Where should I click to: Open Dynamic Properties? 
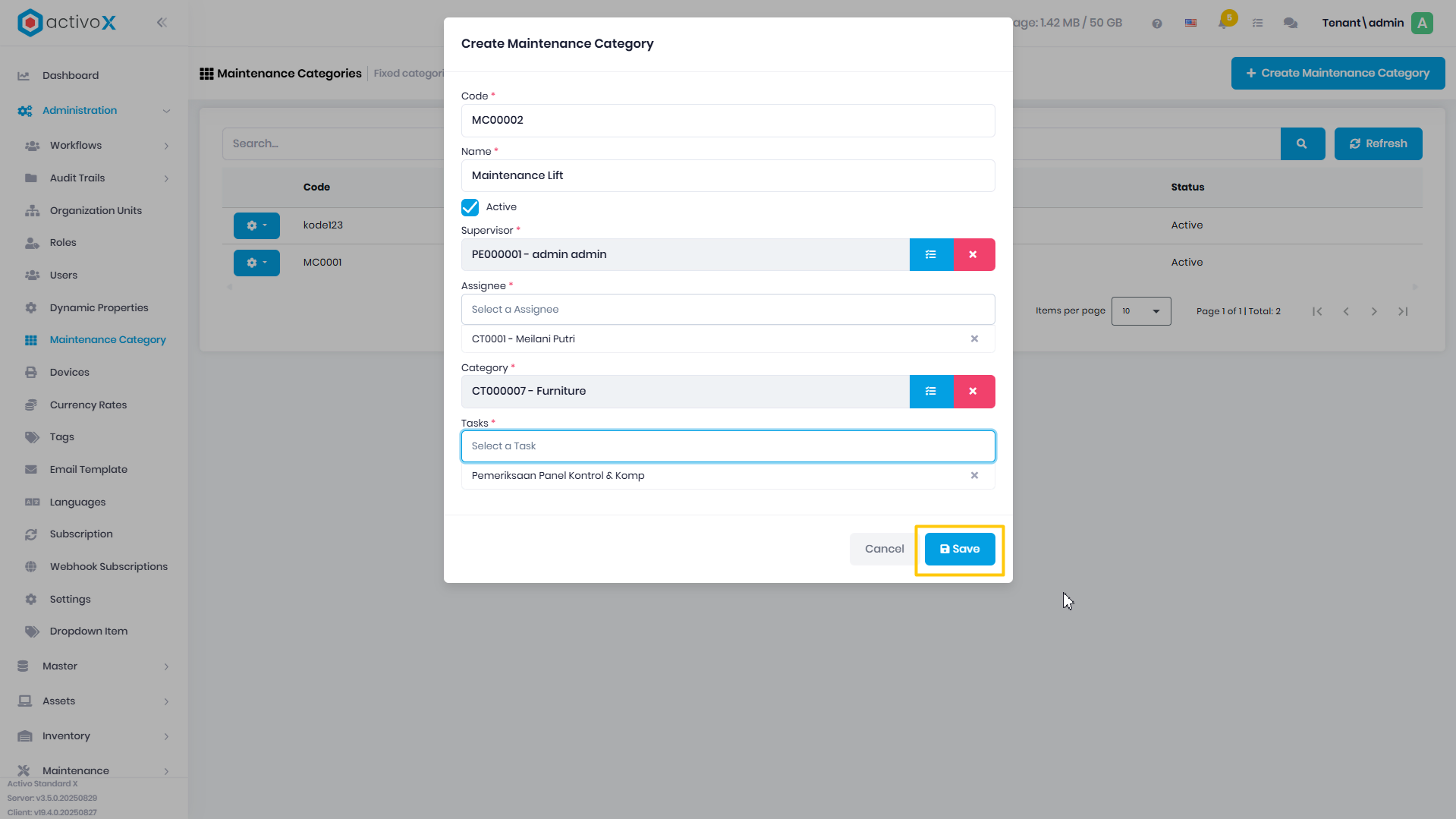coord(99,308)
